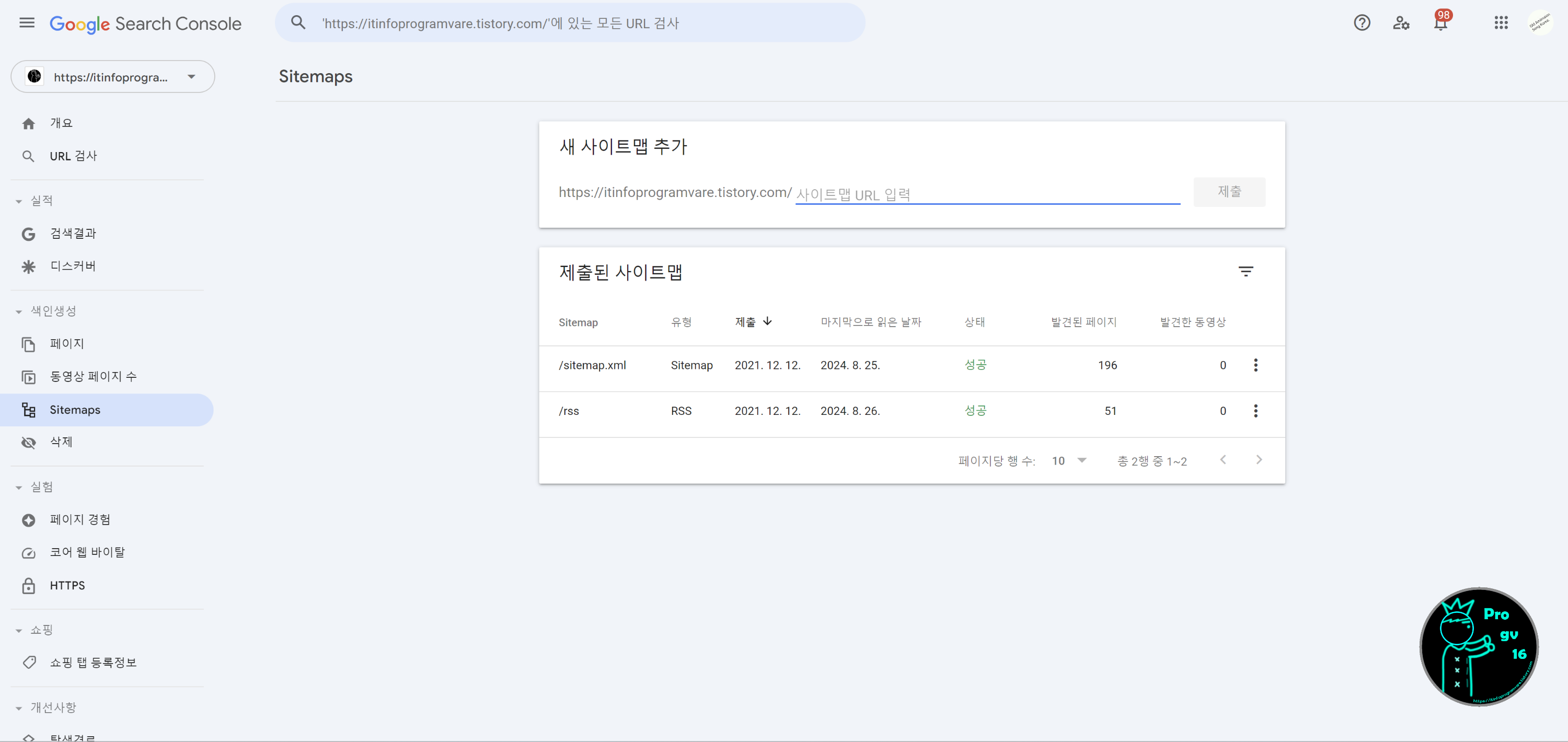Click the search magnifier in the top search bar
Screen dimensions: 1568x742
(x=298, y=22)
